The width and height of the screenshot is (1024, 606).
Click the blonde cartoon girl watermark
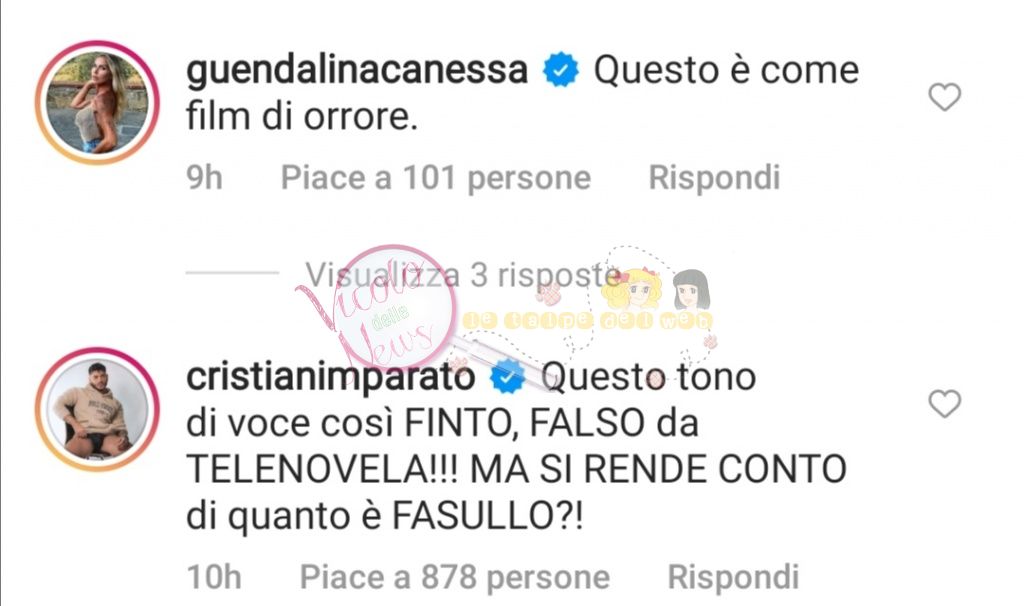[x=632, y=289]
